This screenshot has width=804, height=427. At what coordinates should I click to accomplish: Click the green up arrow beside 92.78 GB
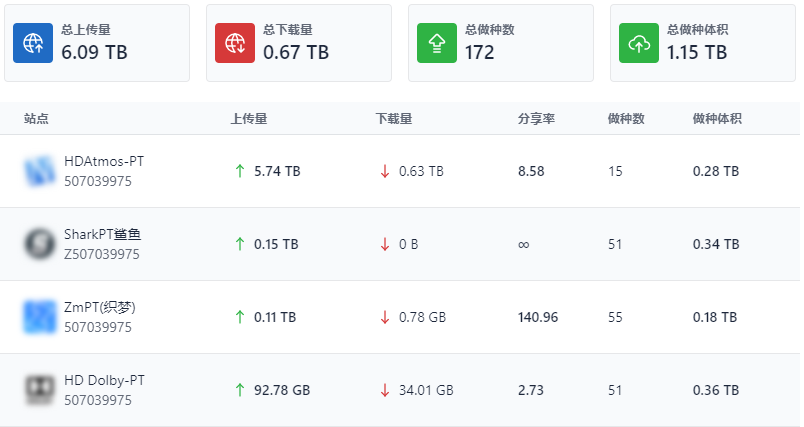(x=239, y=390)
